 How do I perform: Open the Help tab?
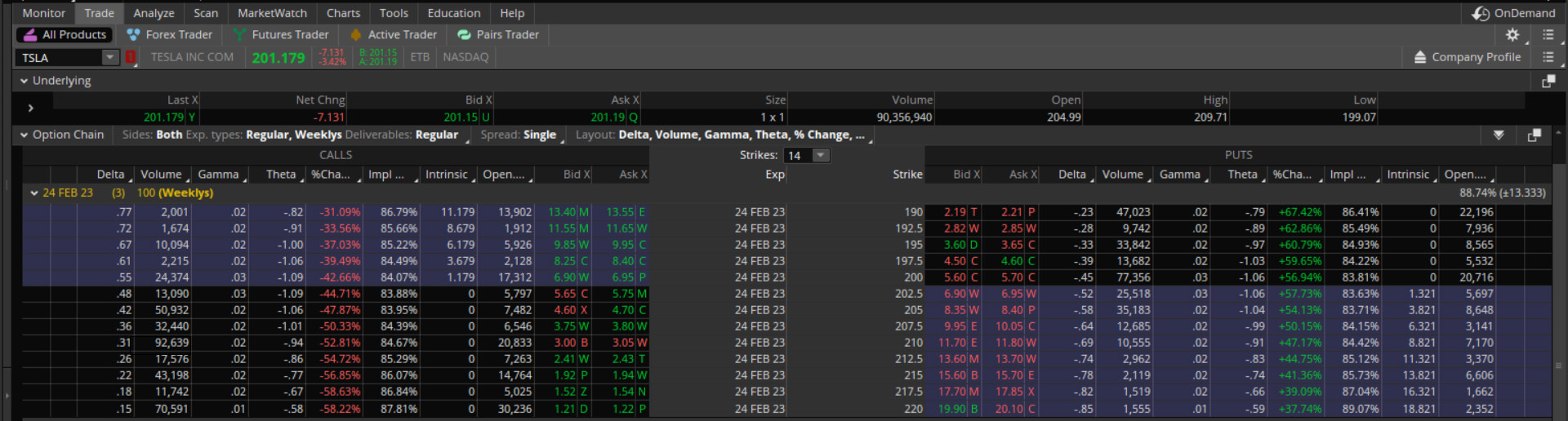click(512, 13)
